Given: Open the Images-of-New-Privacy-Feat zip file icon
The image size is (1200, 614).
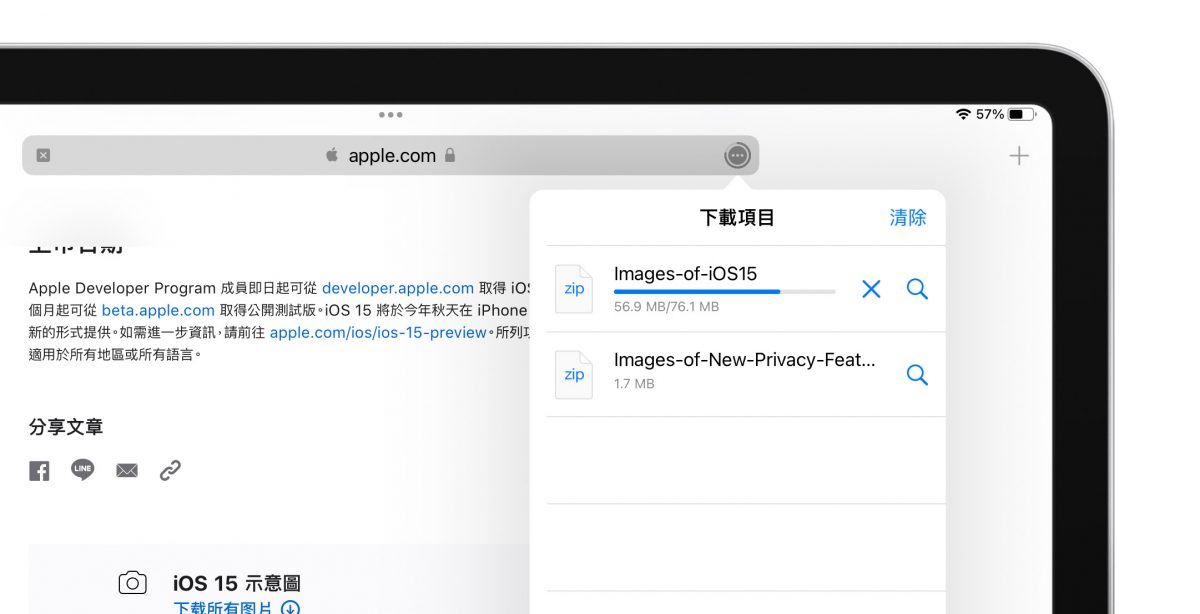Looking at the screenshot, I should coord(574,375).
